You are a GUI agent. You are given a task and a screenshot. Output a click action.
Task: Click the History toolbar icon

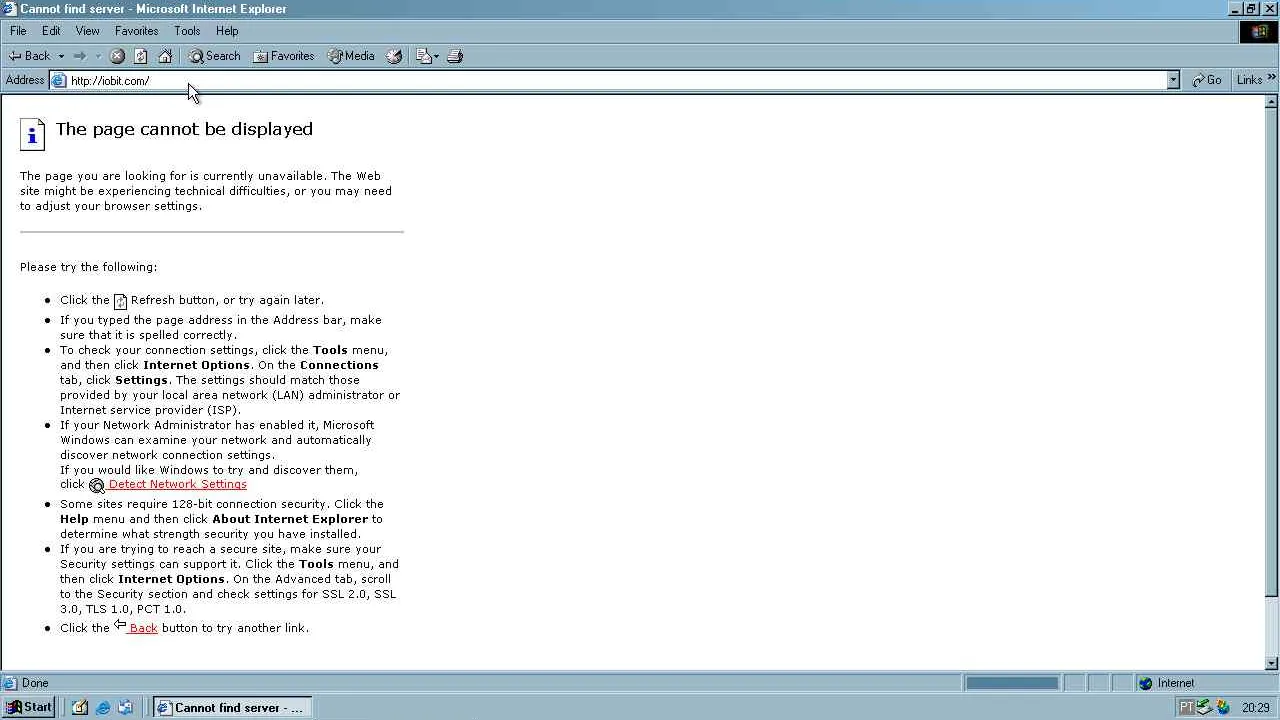(x=394, y=56)
